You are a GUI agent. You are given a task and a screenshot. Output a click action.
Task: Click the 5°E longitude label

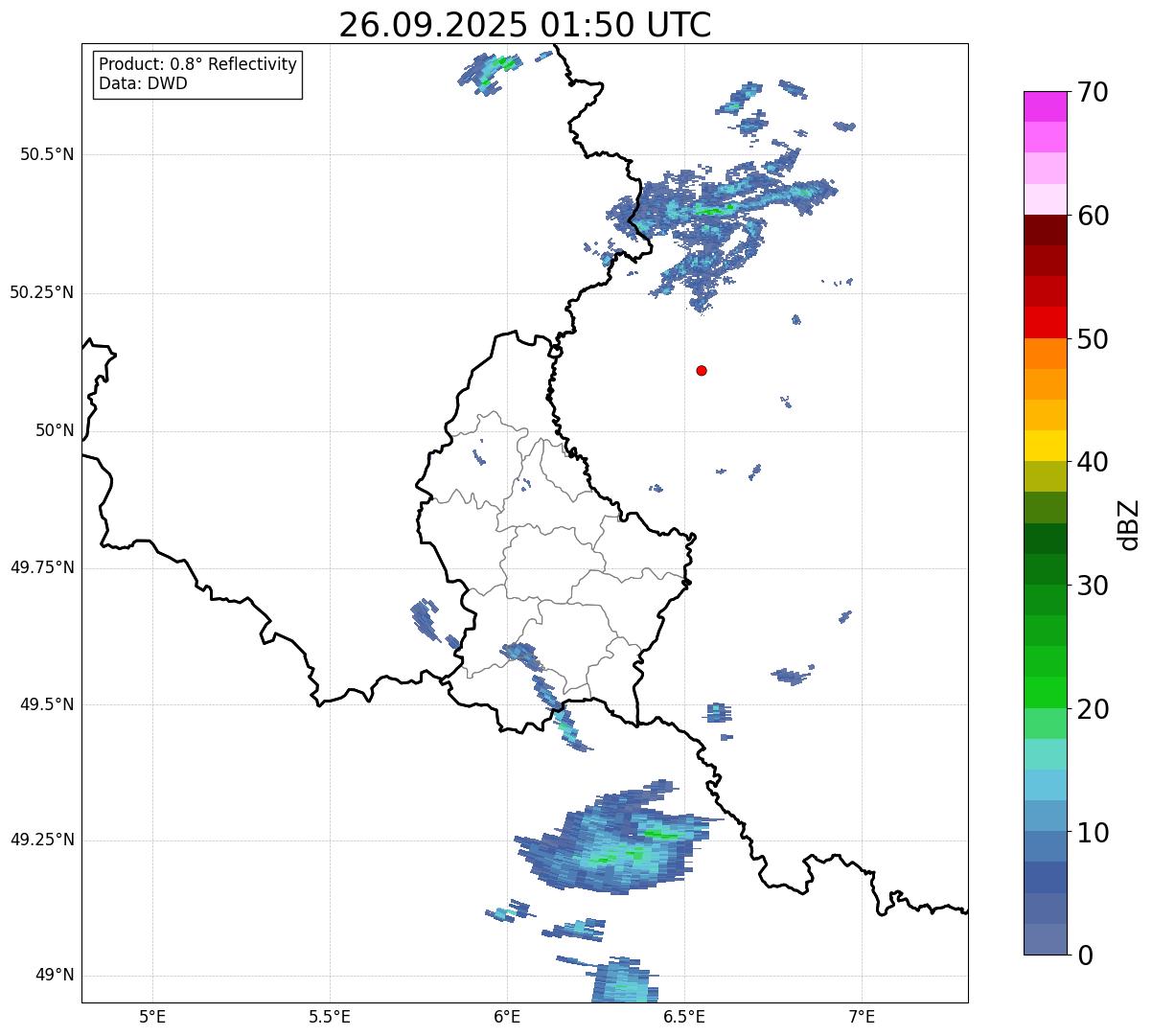coord(152,1016)
